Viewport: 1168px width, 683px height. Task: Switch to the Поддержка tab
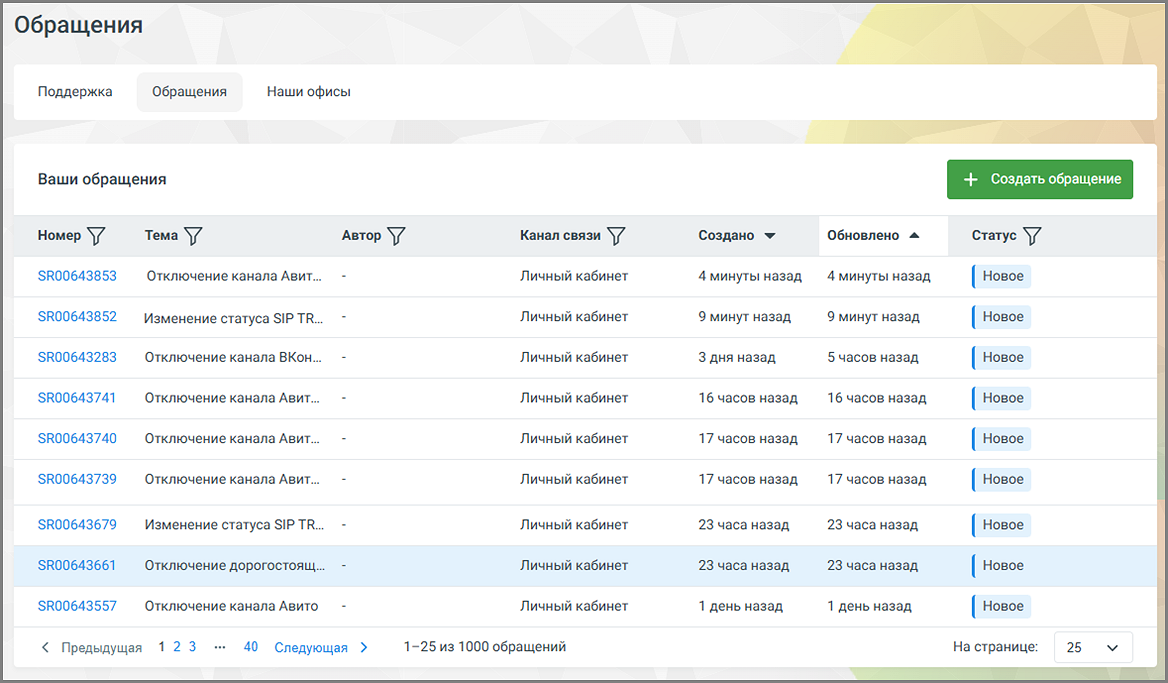75,92
